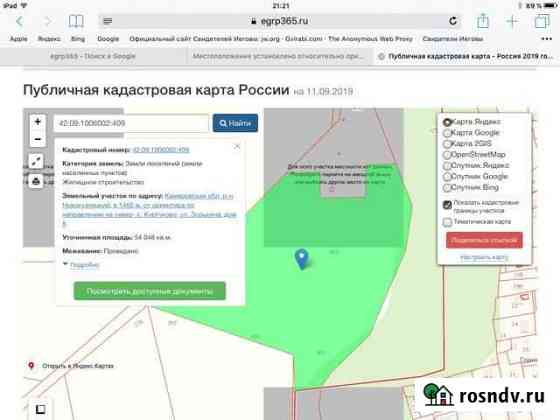Open the cadastral number link in popup
The image size is (560, 420).
161,150
